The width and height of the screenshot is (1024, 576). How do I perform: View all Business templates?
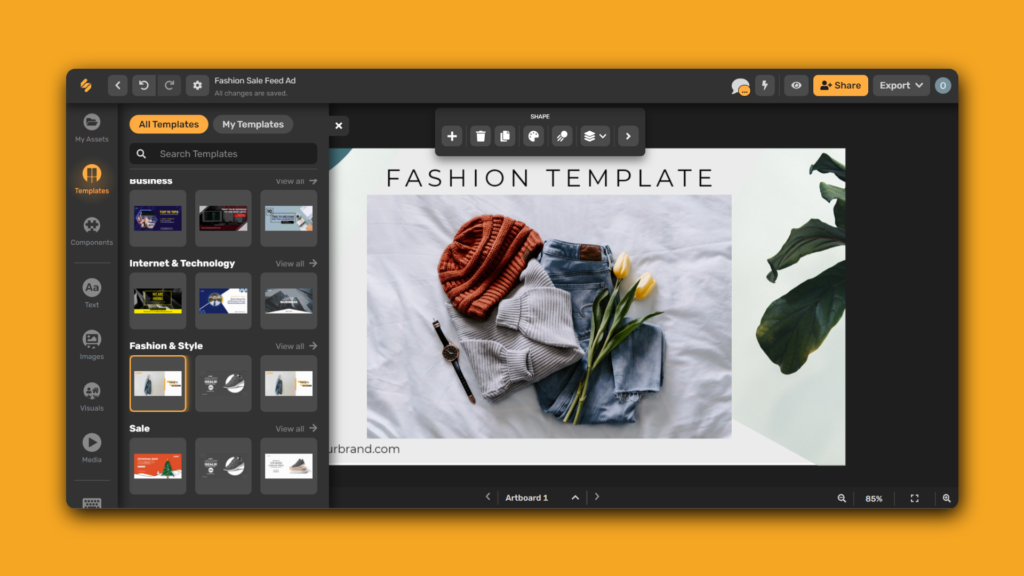point(296,181)
